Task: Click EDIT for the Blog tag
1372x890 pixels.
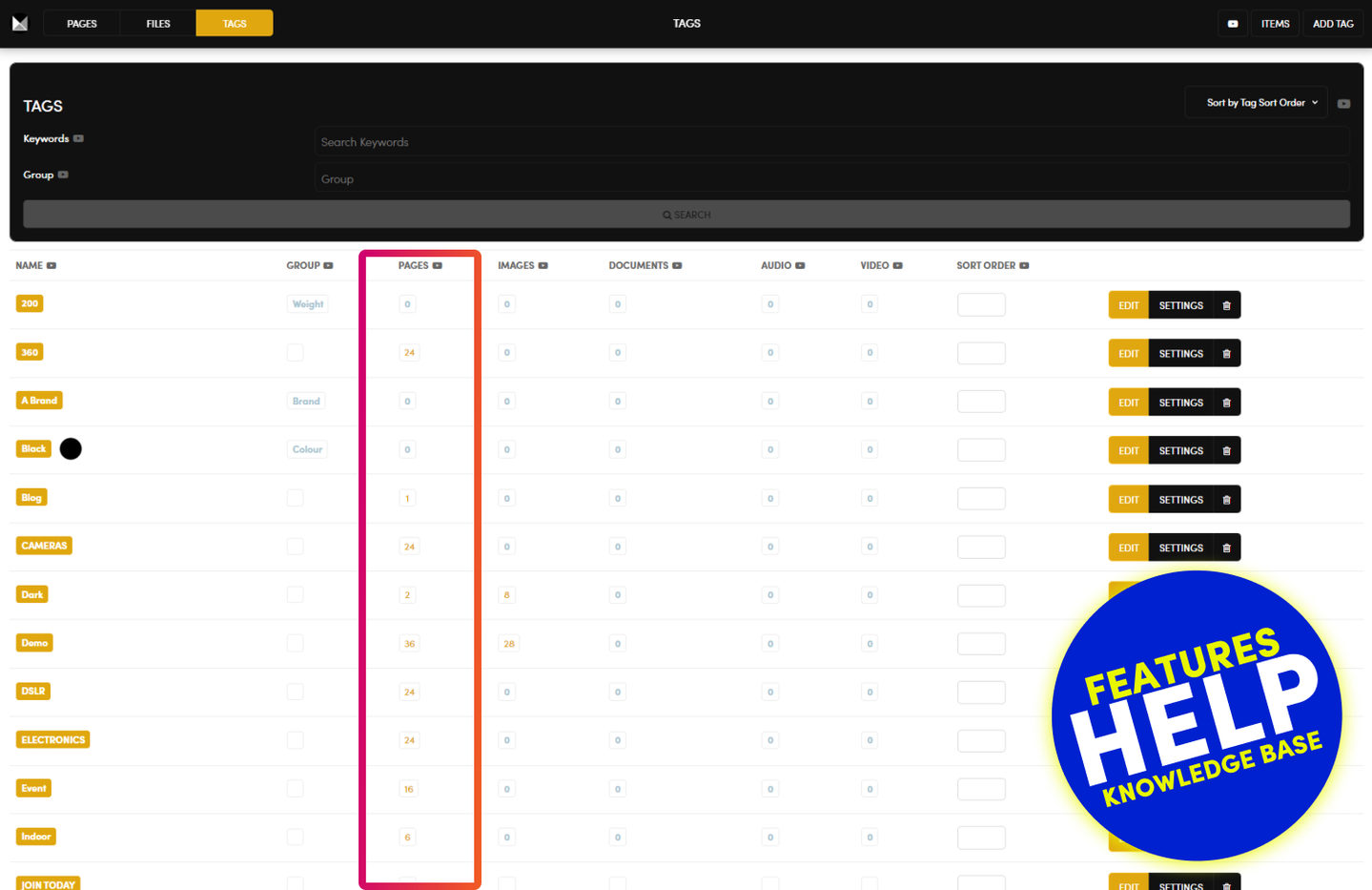Action: [1128, 500]
